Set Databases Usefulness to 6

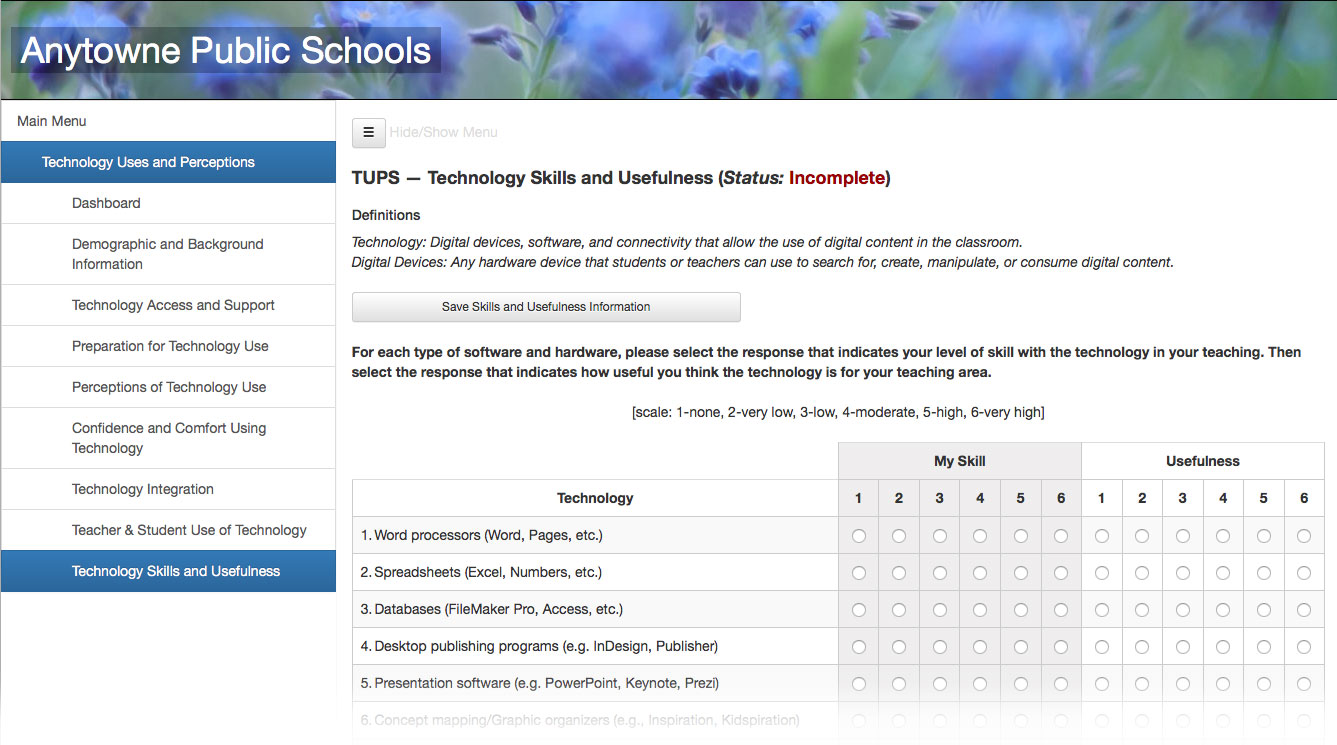pyautogui.click(x=1303, y=610)
